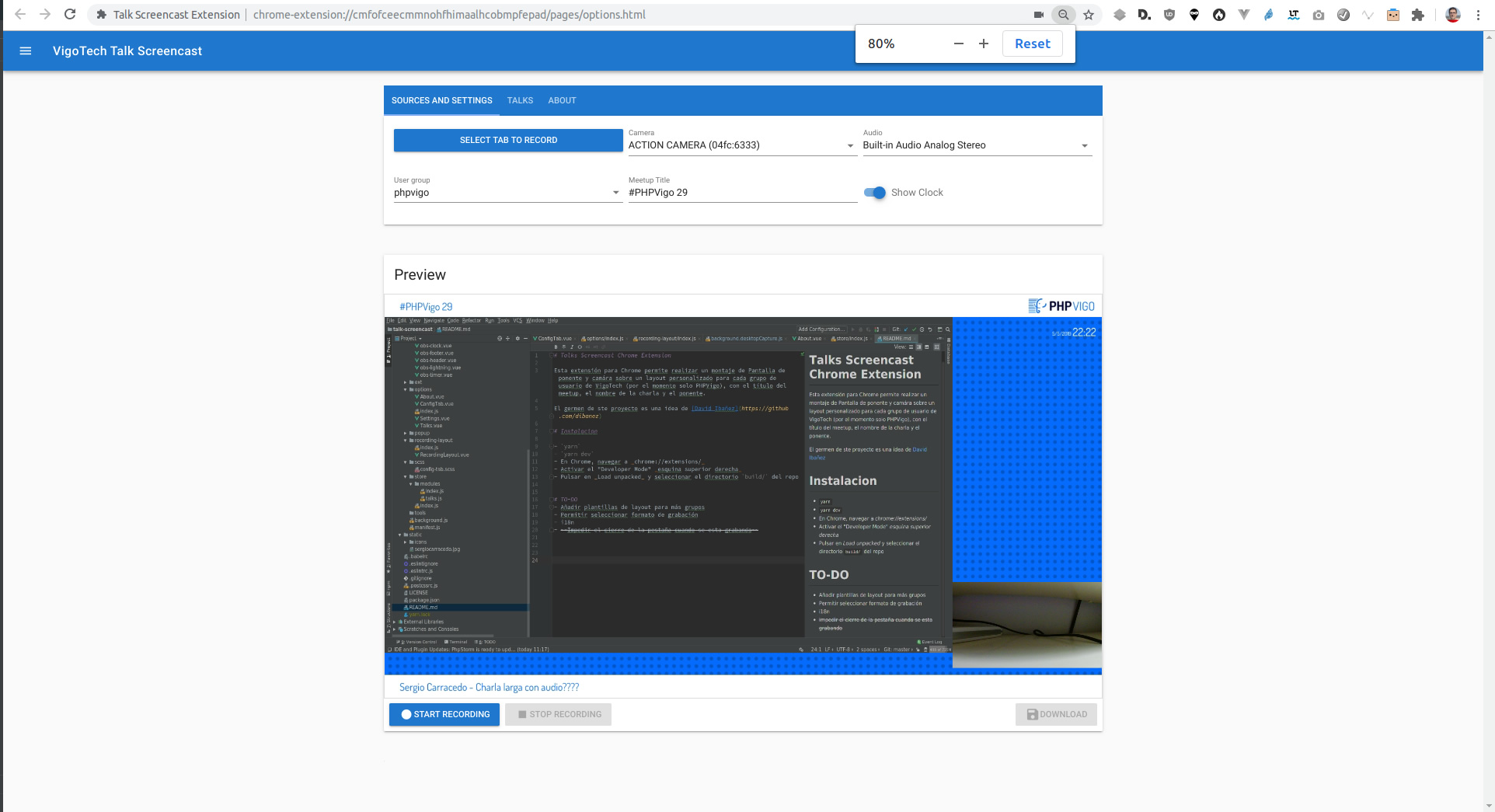The width and height of the screenshot is (1495, 812).
Task: Click the page scrollbar down arrow
Action: click(x=1489, y=806)
